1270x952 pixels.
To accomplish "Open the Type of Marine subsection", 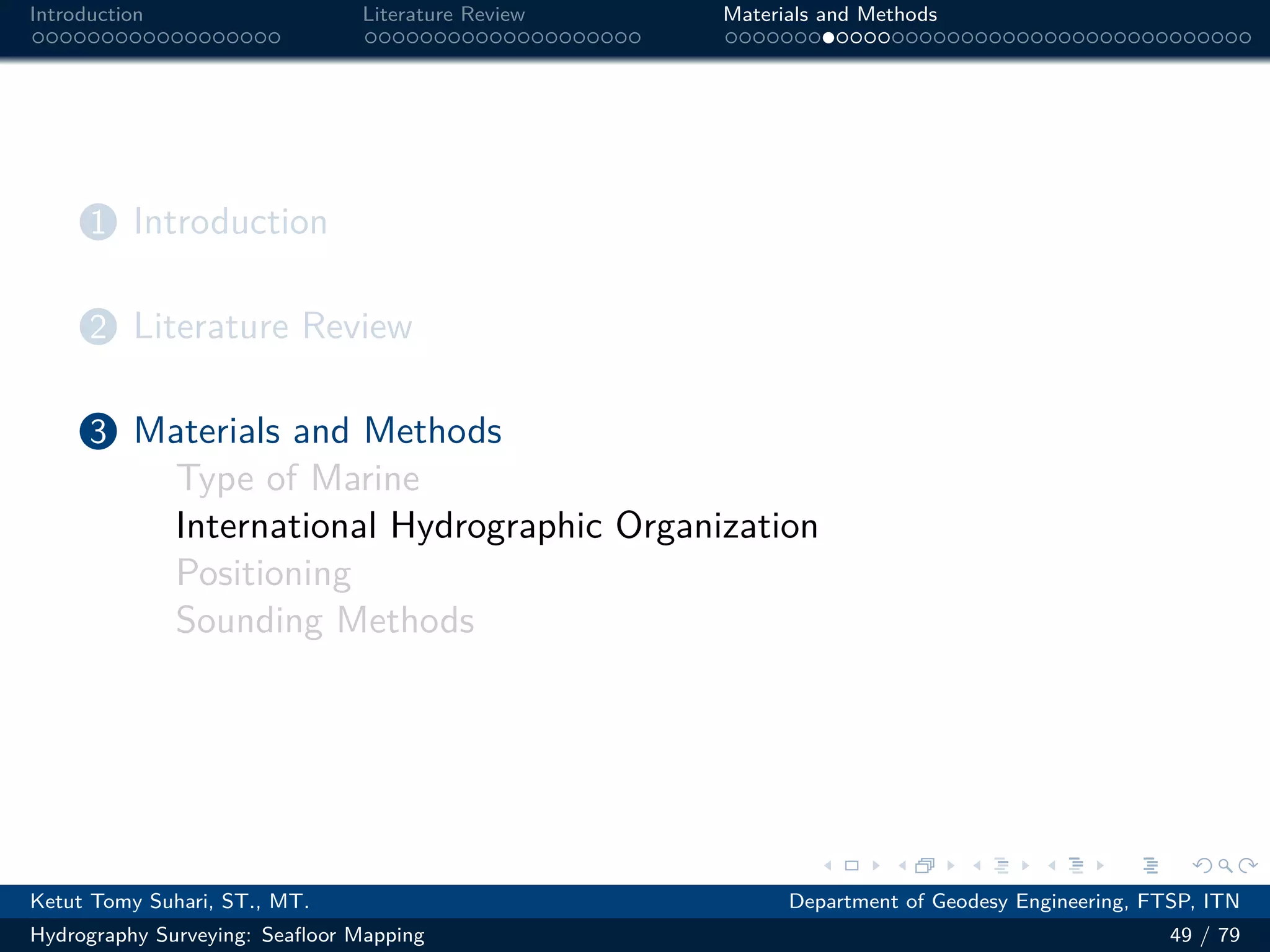I will (x=298, y=479).
